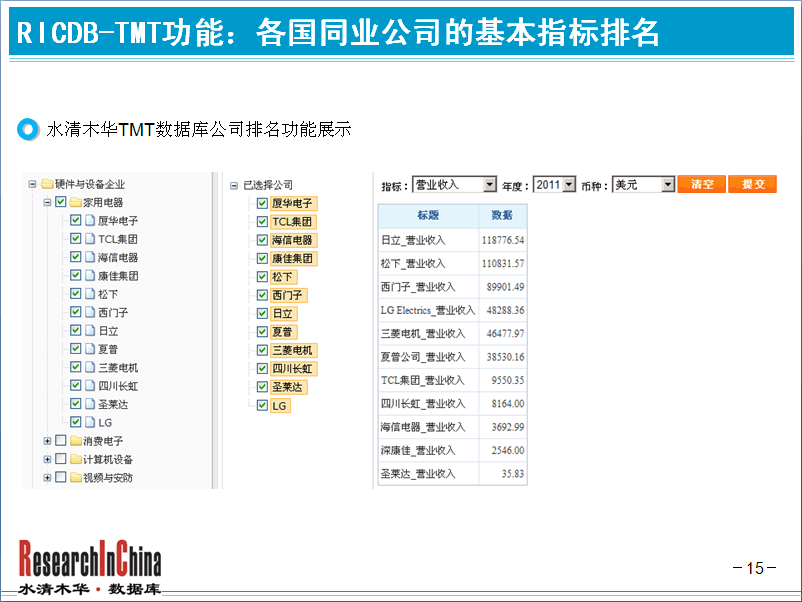Click the value 35.83 in the table

(513, 474)
